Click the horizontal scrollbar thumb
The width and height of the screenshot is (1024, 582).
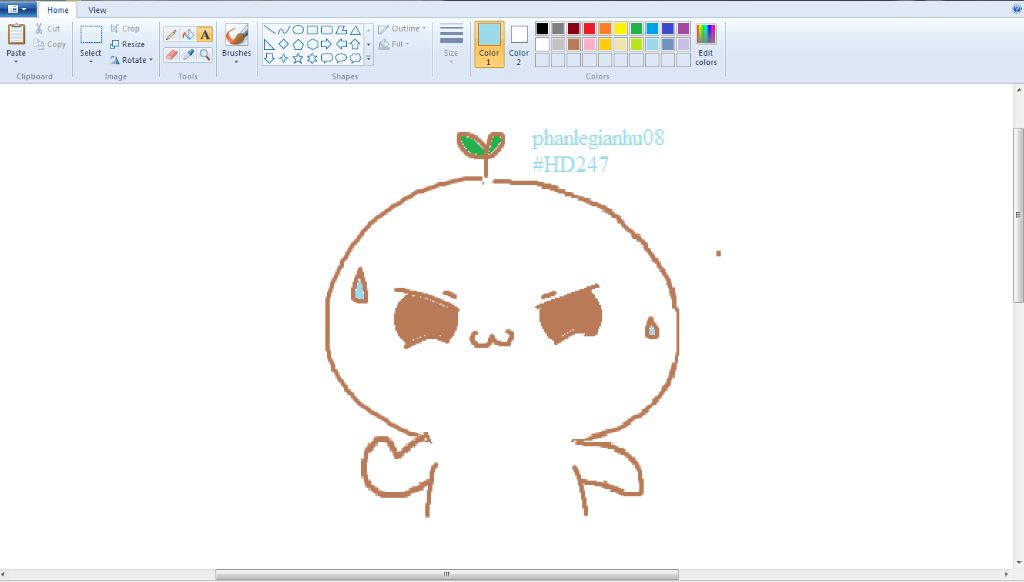pyautogui.click(x=447, y=575)
